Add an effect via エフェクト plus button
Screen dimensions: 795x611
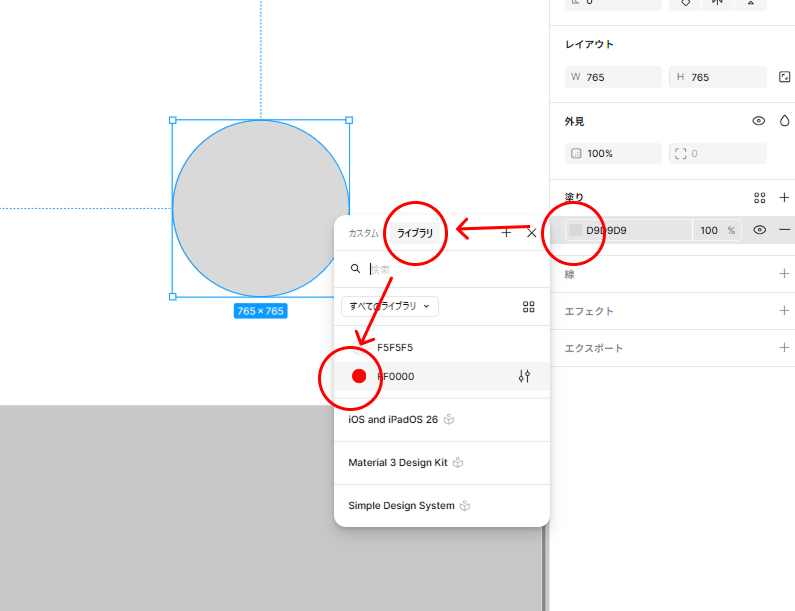point(784,311)
